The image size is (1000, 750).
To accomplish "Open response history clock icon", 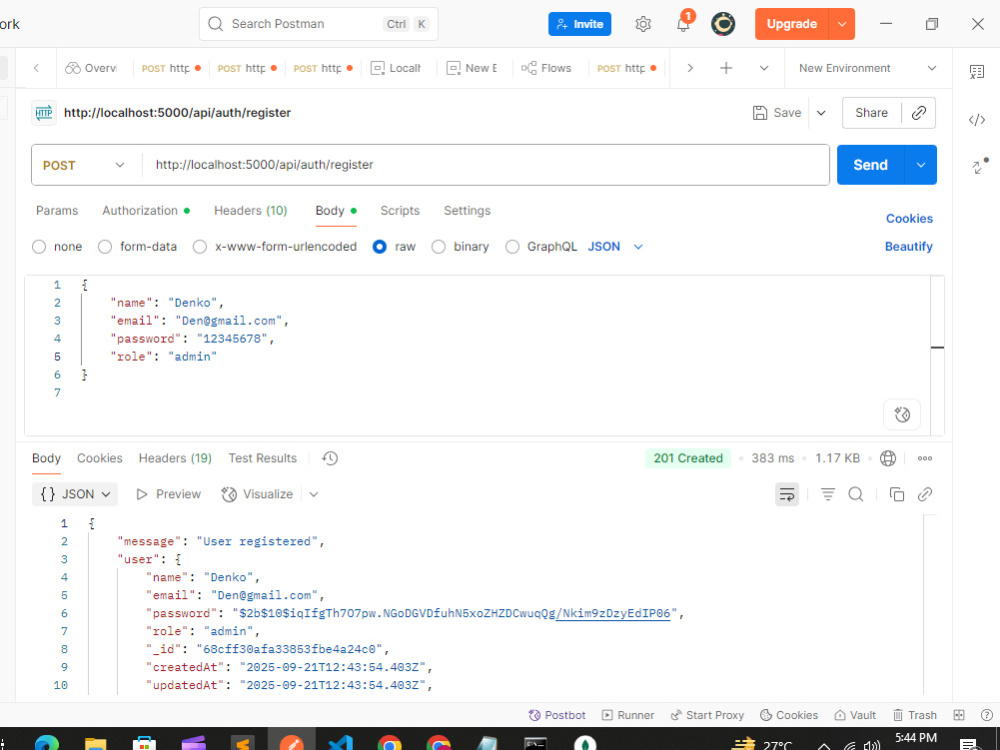I will [x=330, y=458].
